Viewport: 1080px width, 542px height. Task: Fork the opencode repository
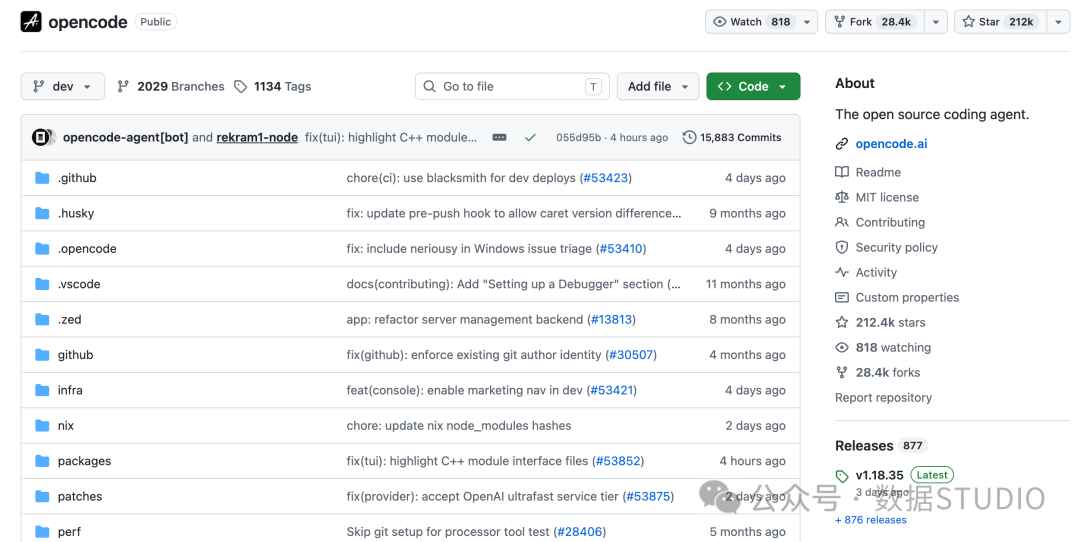click(x=875, y=22)
